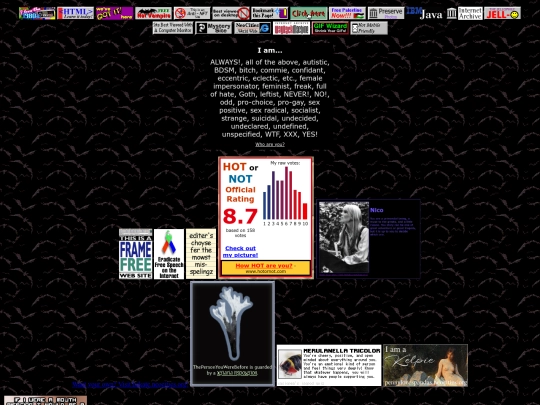Click the Frame Free Web Site badge
Image resolution: width=540 pixels, height=405 pixels.
(136, 253)
